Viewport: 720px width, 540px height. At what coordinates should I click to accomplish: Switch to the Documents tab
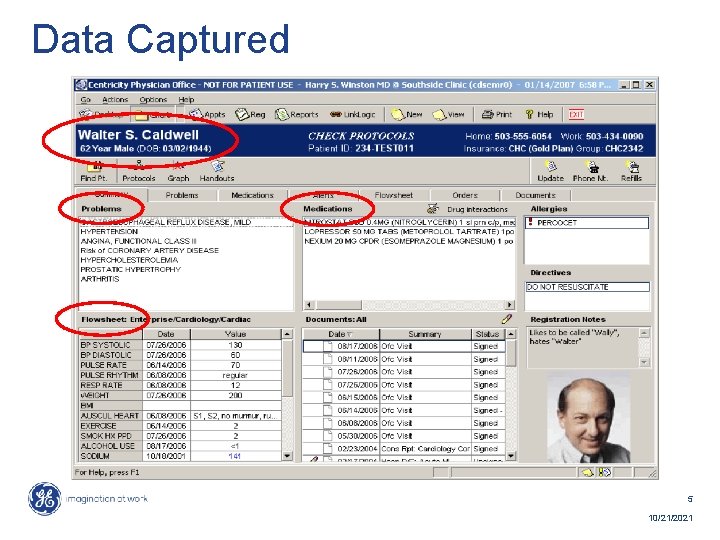pyautogui.click(x=535, y=195)
